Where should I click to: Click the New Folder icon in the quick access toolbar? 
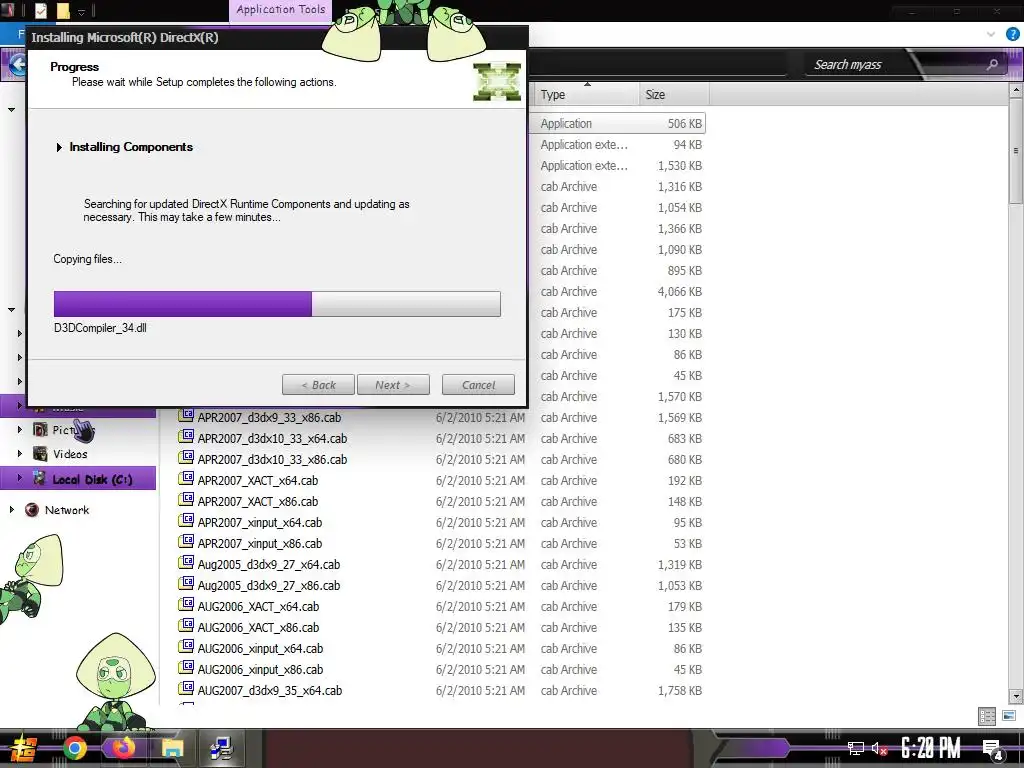coord(63,10)
